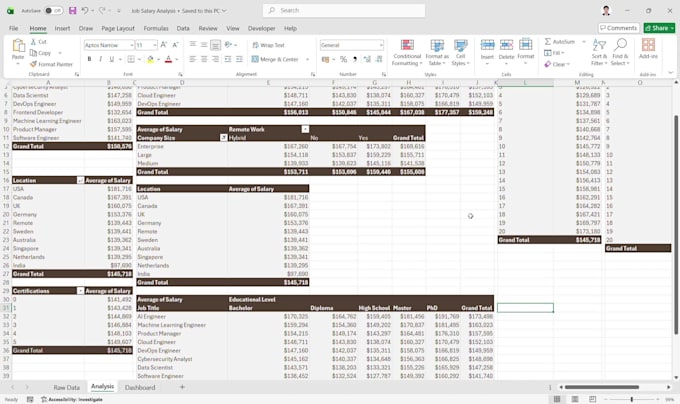Click the fill color swatch button
Screen dimensions: 680x404
point(150,59)
